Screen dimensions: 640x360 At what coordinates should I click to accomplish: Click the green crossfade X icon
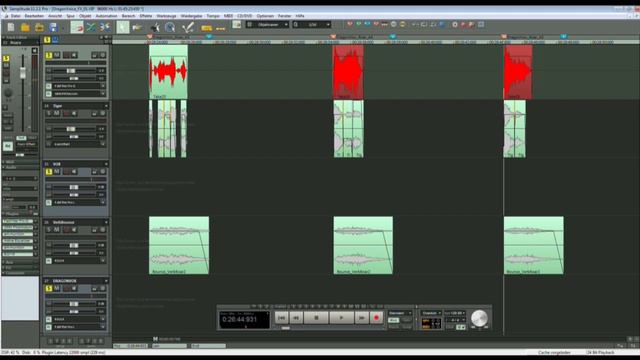point(91,27)
